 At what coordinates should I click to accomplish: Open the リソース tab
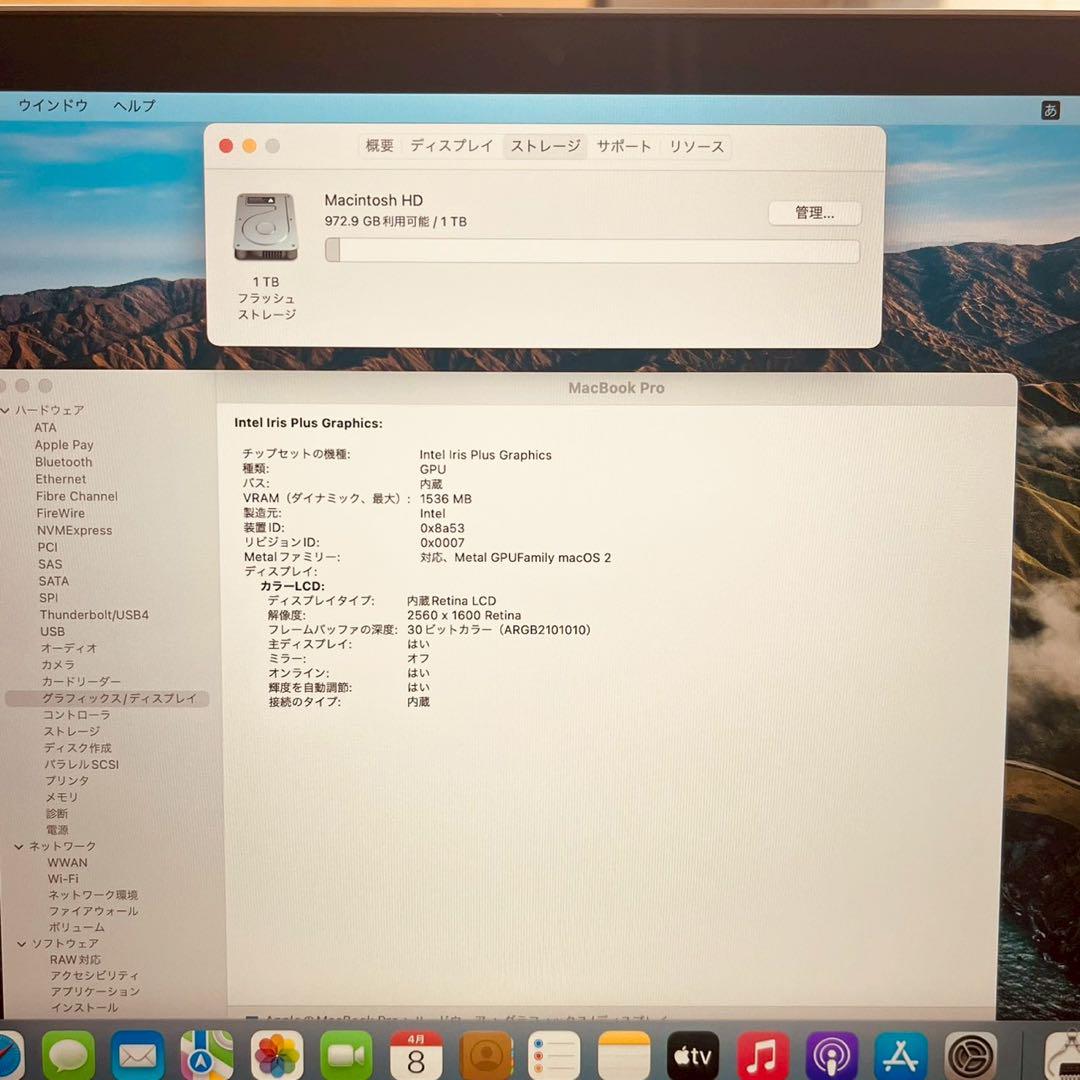(x=696, y=147)
